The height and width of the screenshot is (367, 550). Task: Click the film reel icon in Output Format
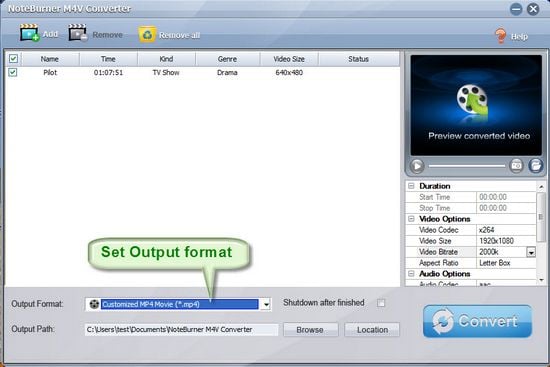pos(94,304)
